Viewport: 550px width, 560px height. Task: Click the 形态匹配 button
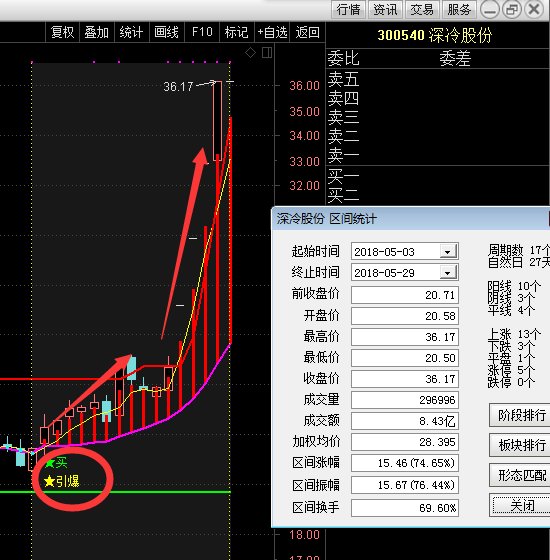(x=521, y=475)
